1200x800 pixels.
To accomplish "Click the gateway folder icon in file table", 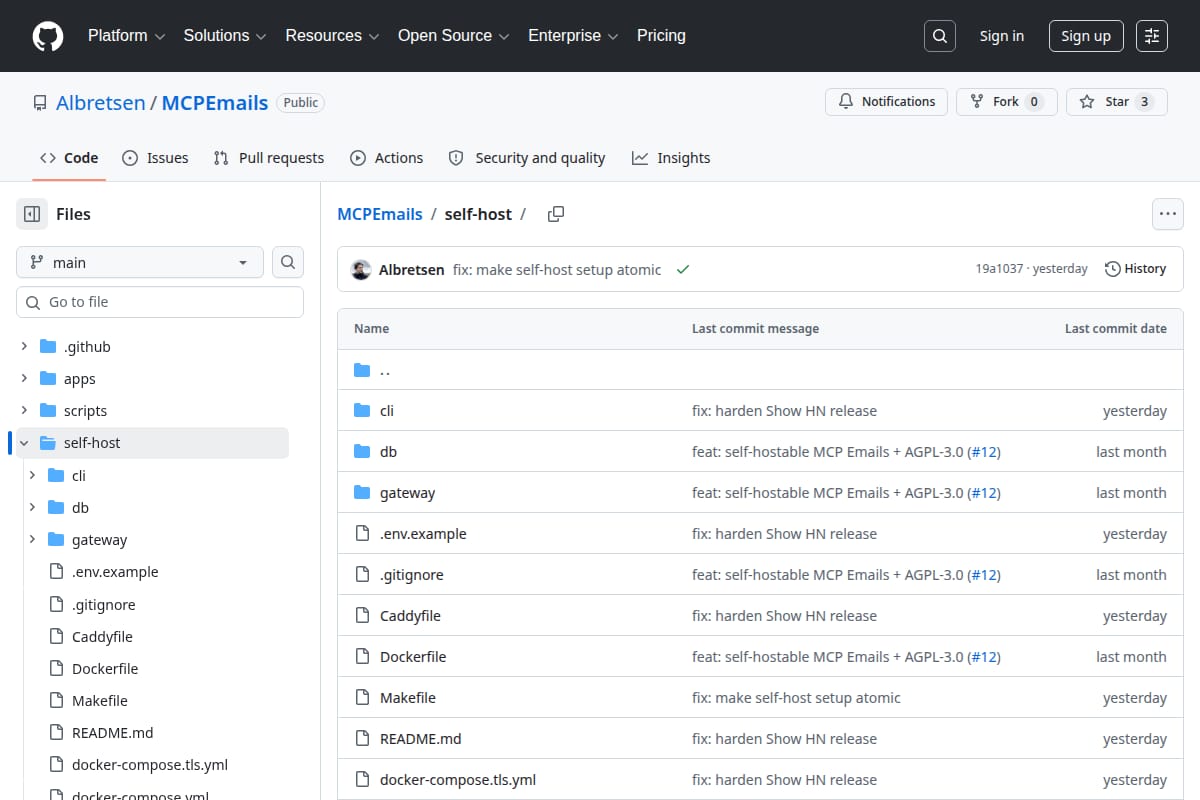I will 362,493.
